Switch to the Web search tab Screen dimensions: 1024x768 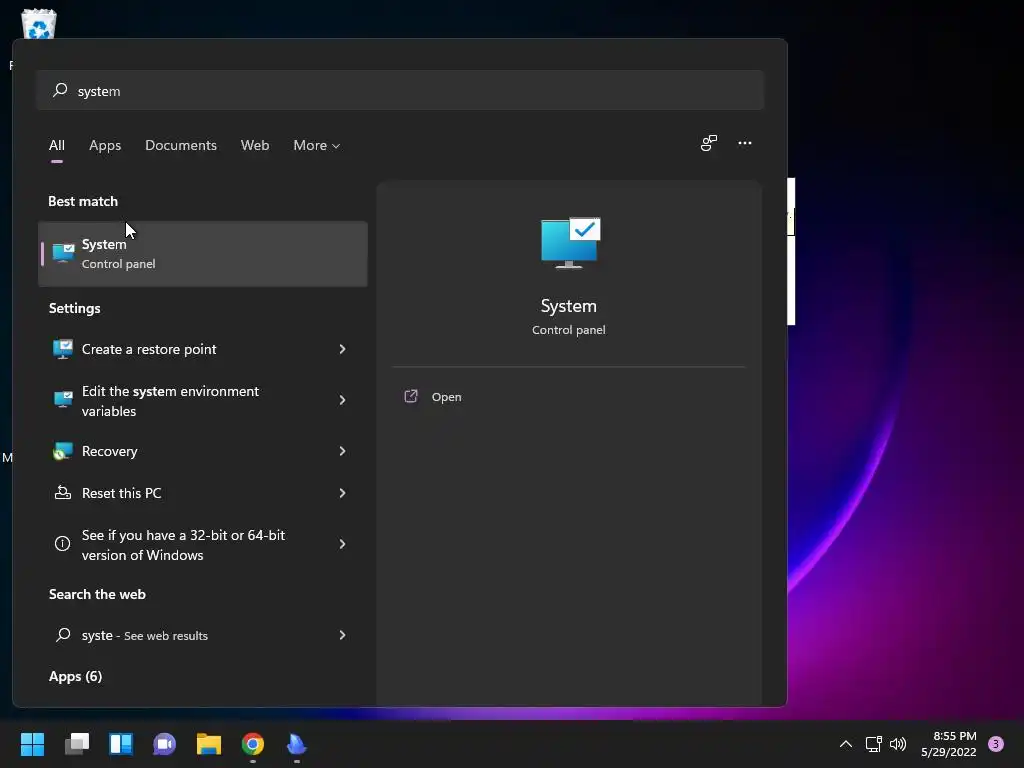[255, 146]
